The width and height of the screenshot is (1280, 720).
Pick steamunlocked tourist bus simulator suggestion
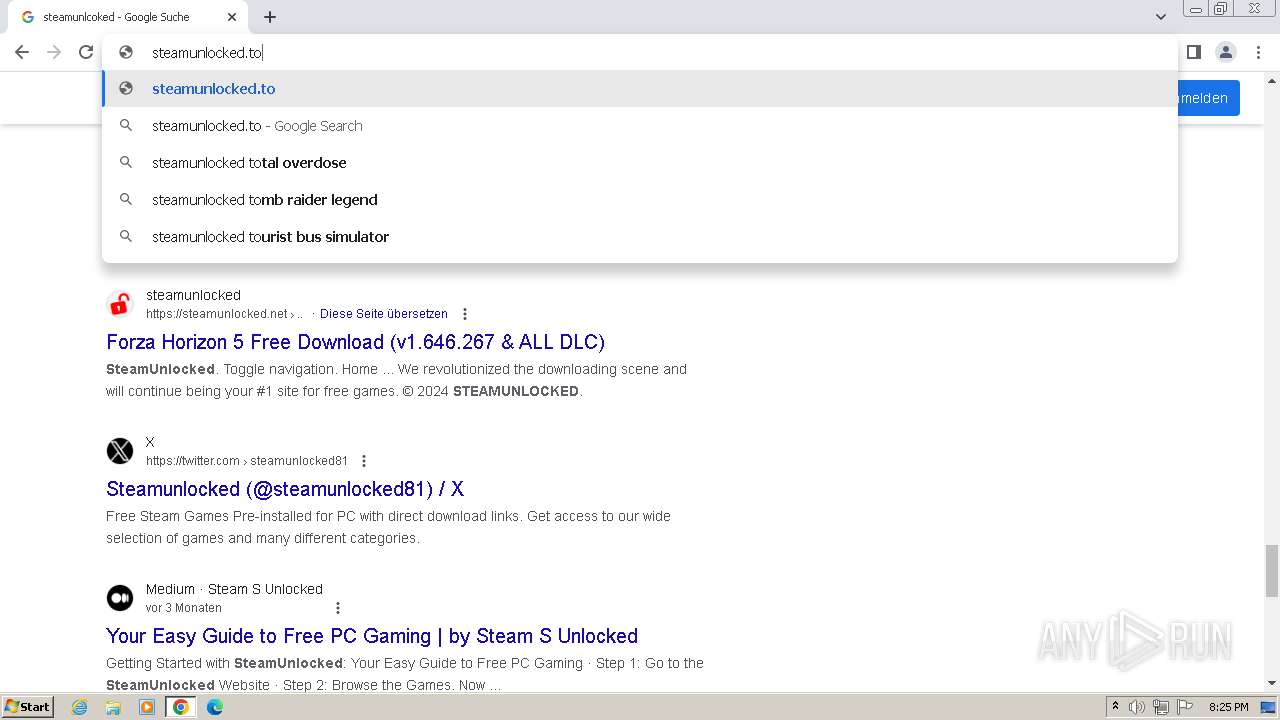[x=640, y=237]
